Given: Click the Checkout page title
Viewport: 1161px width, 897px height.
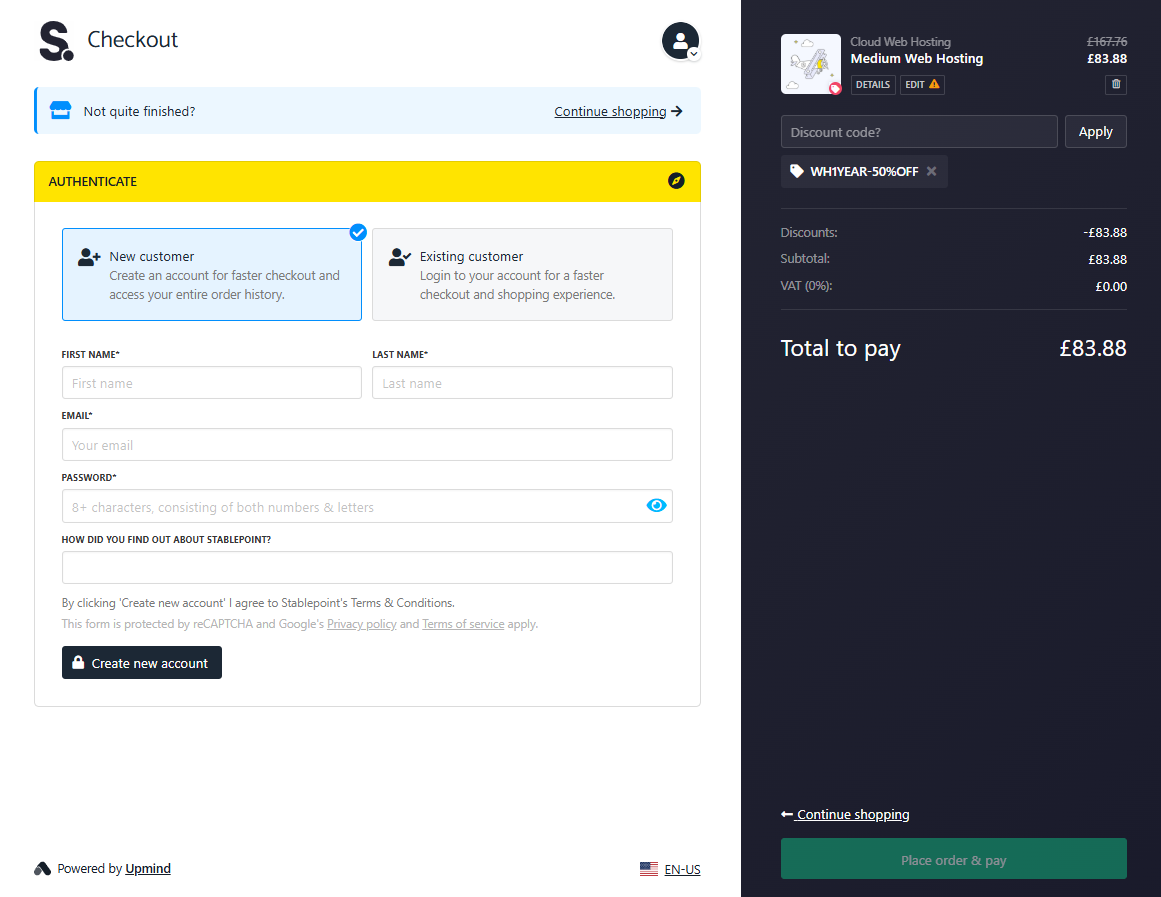Looking at the screenshot, I should tap(133, 39).
